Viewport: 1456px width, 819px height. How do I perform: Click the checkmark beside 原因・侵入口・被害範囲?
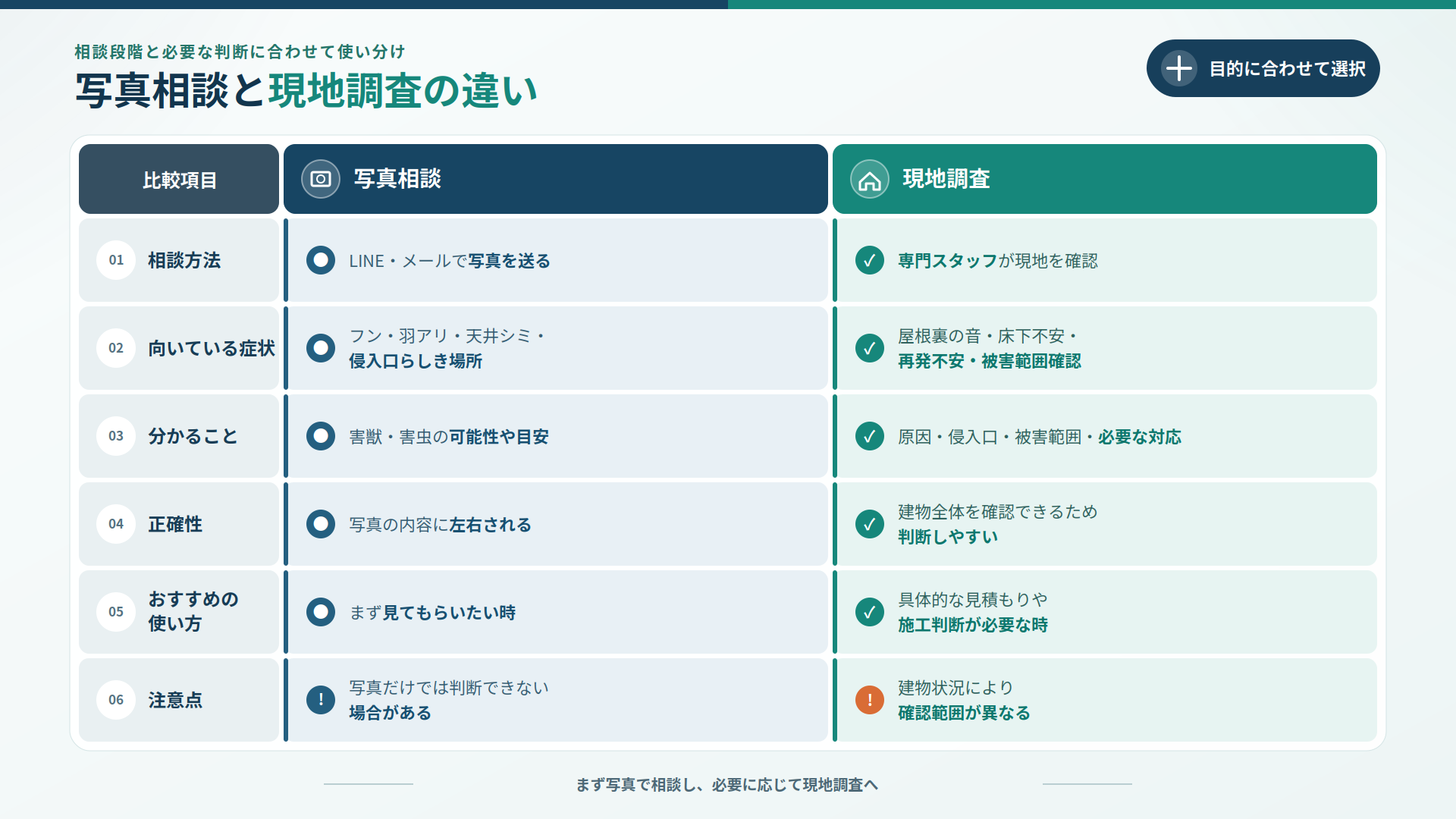[x=870, y=436]
